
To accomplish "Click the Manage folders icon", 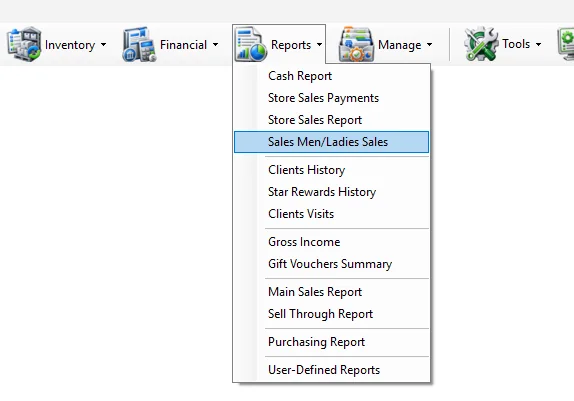I will pyautogui.click(x=356, y=44).
